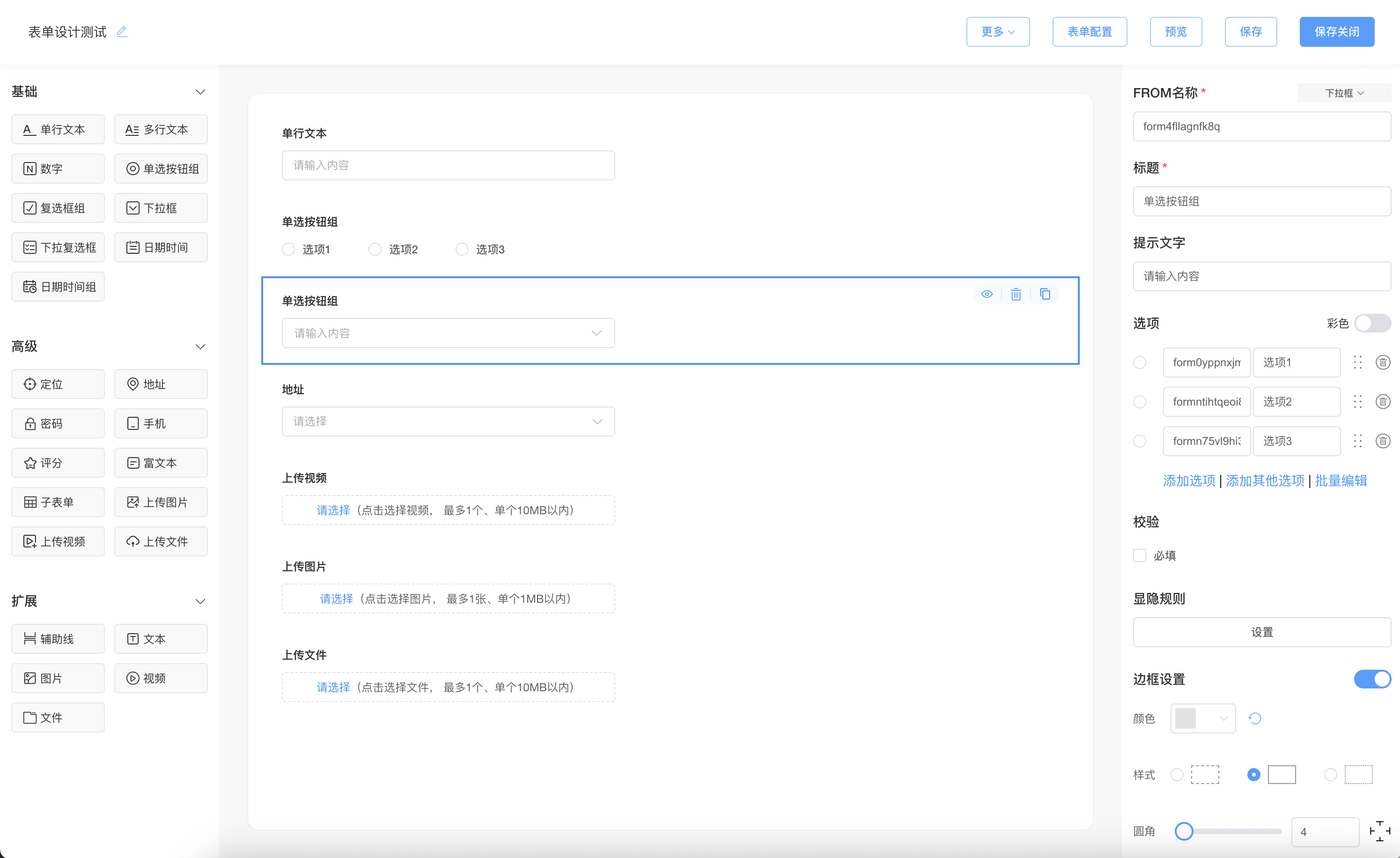1400x858 pixels.
Task: Select radio option 选项2 in the canvas
Action: pos(375,249)
